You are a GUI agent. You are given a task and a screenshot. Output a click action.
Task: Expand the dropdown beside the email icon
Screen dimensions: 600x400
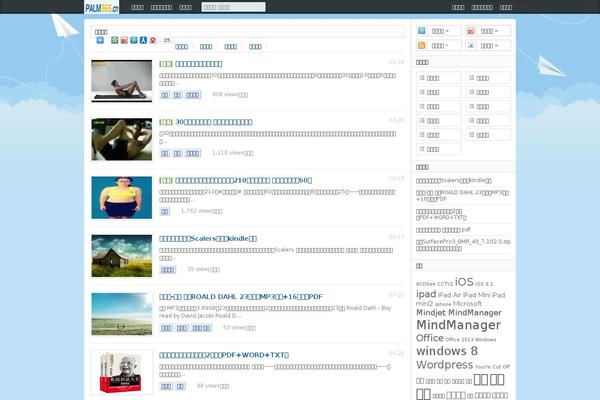tap(495, 47)
